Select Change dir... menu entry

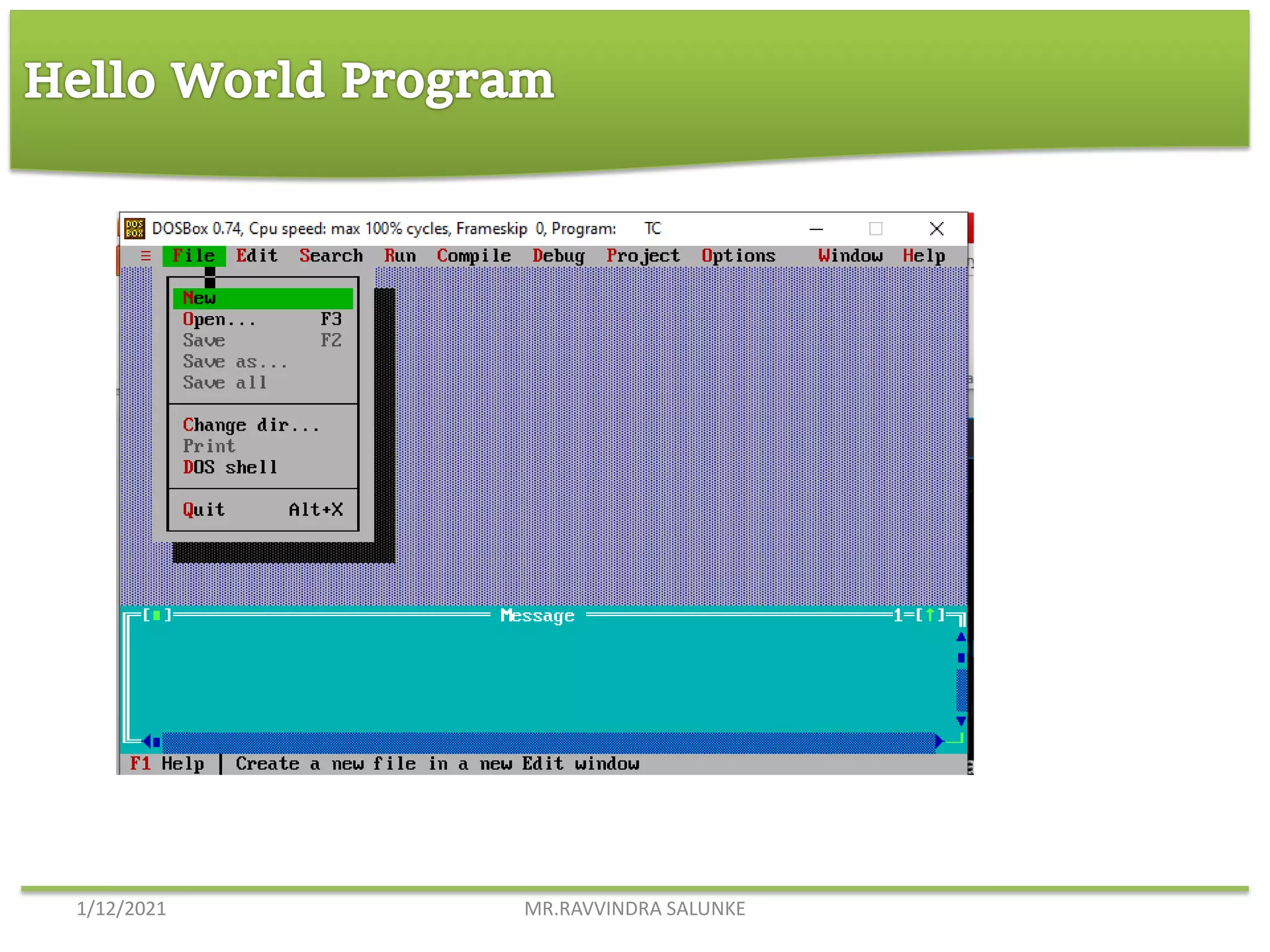[x=251, y=425]
